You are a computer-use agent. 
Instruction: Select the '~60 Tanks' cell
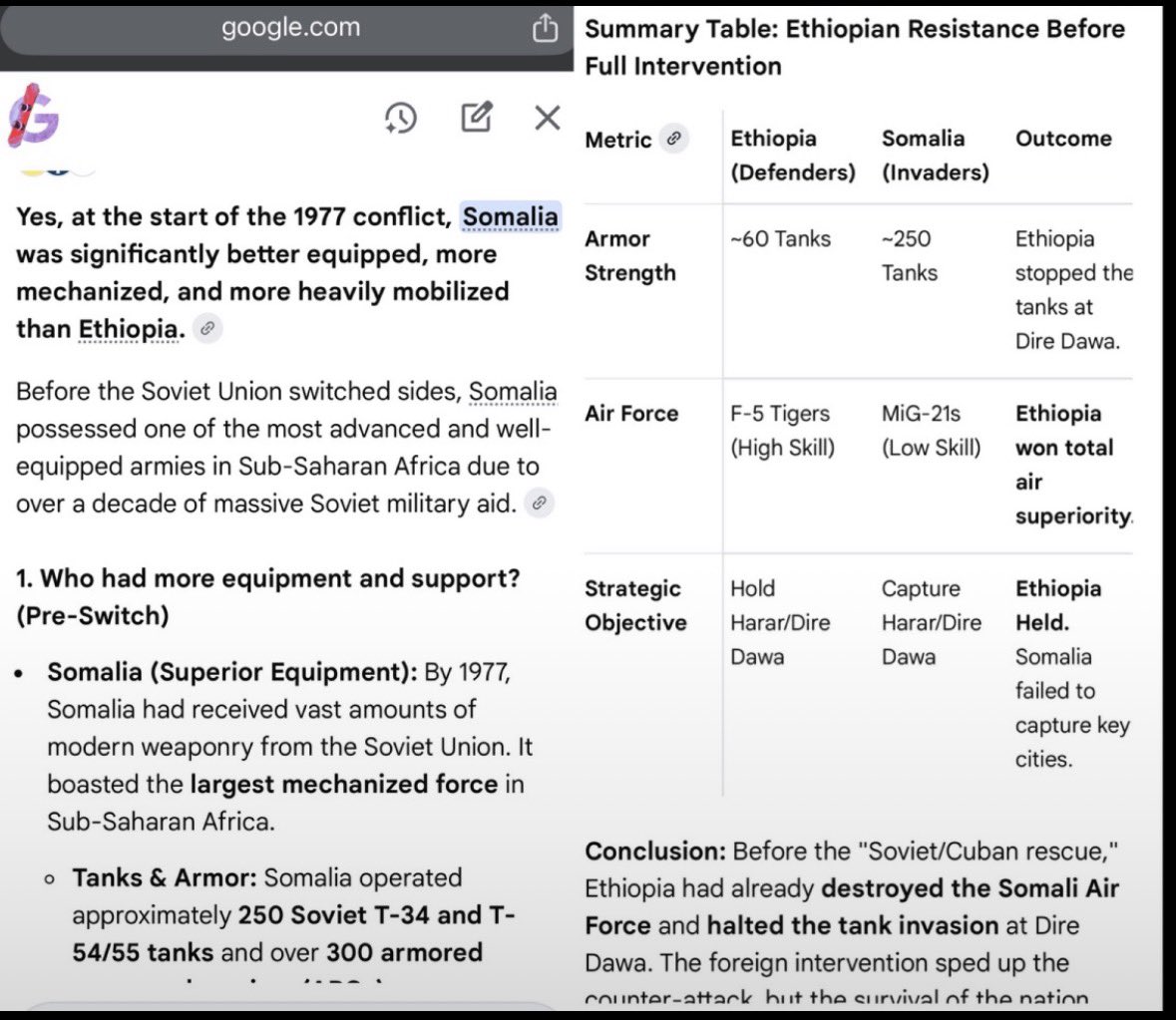click(781, 239)
